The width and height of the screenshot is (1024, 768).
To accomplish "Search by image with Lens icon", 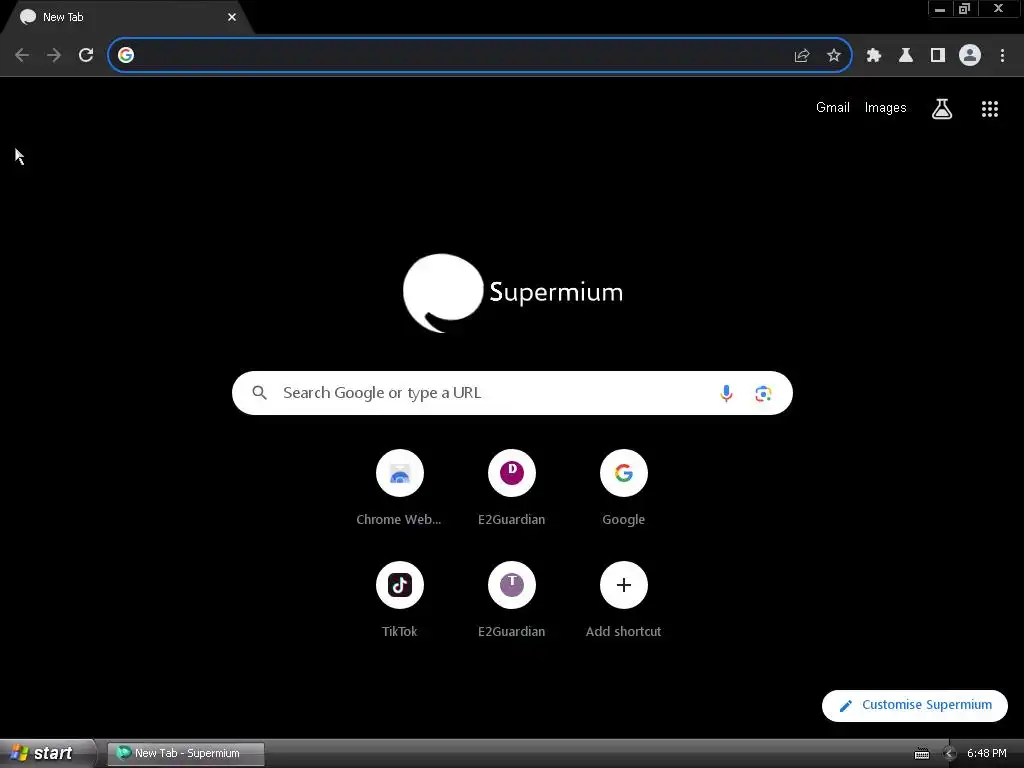I will (763, 393).
